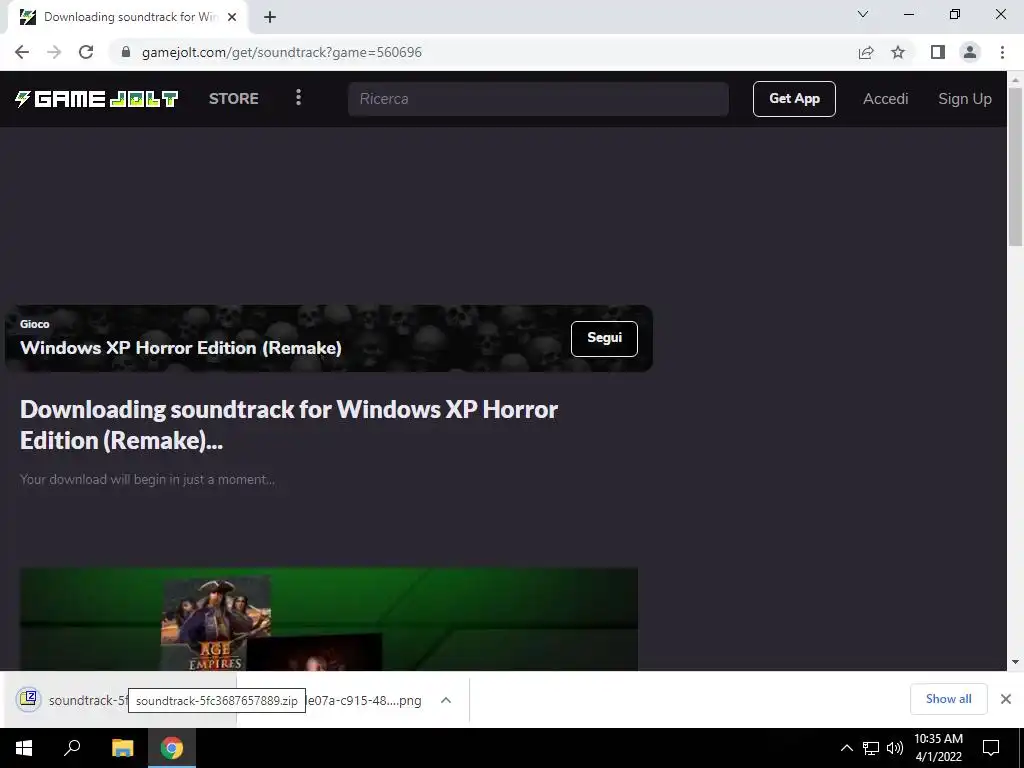Open a new browser tab
Image resolution: width=1024 pixels, height=768 pixels.
point(270,17)
